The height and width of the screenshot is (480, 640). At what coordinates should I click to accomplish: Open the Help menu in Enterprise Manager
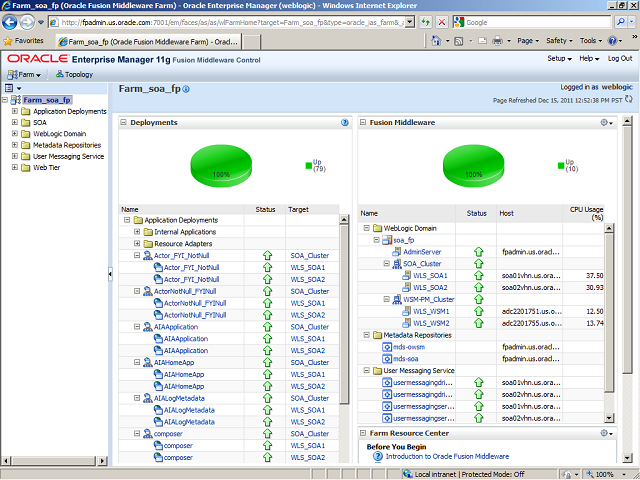[x=590, y=59]
